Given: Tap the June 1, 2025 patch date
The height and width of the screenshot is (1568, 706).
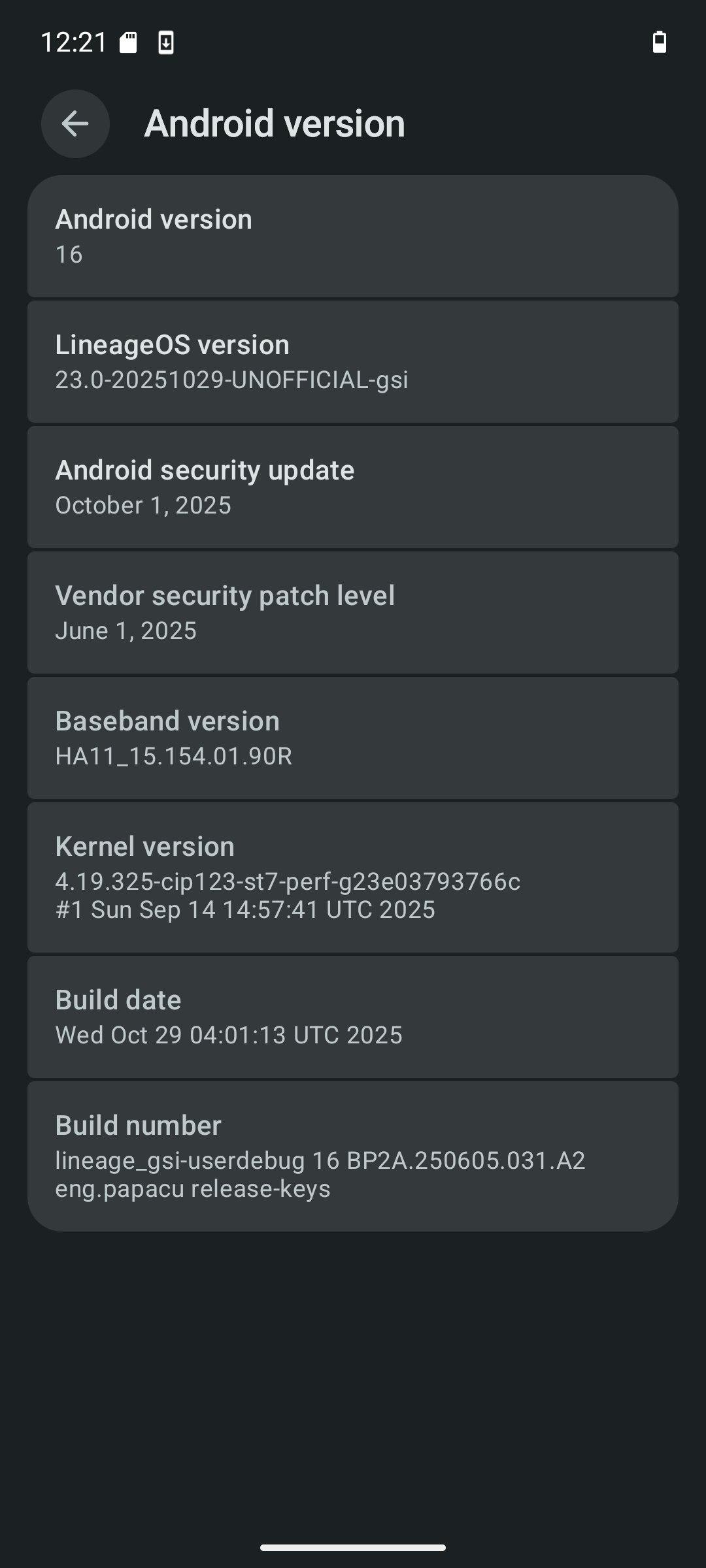Looking at the screenshot, I should [x=126, y=631].
